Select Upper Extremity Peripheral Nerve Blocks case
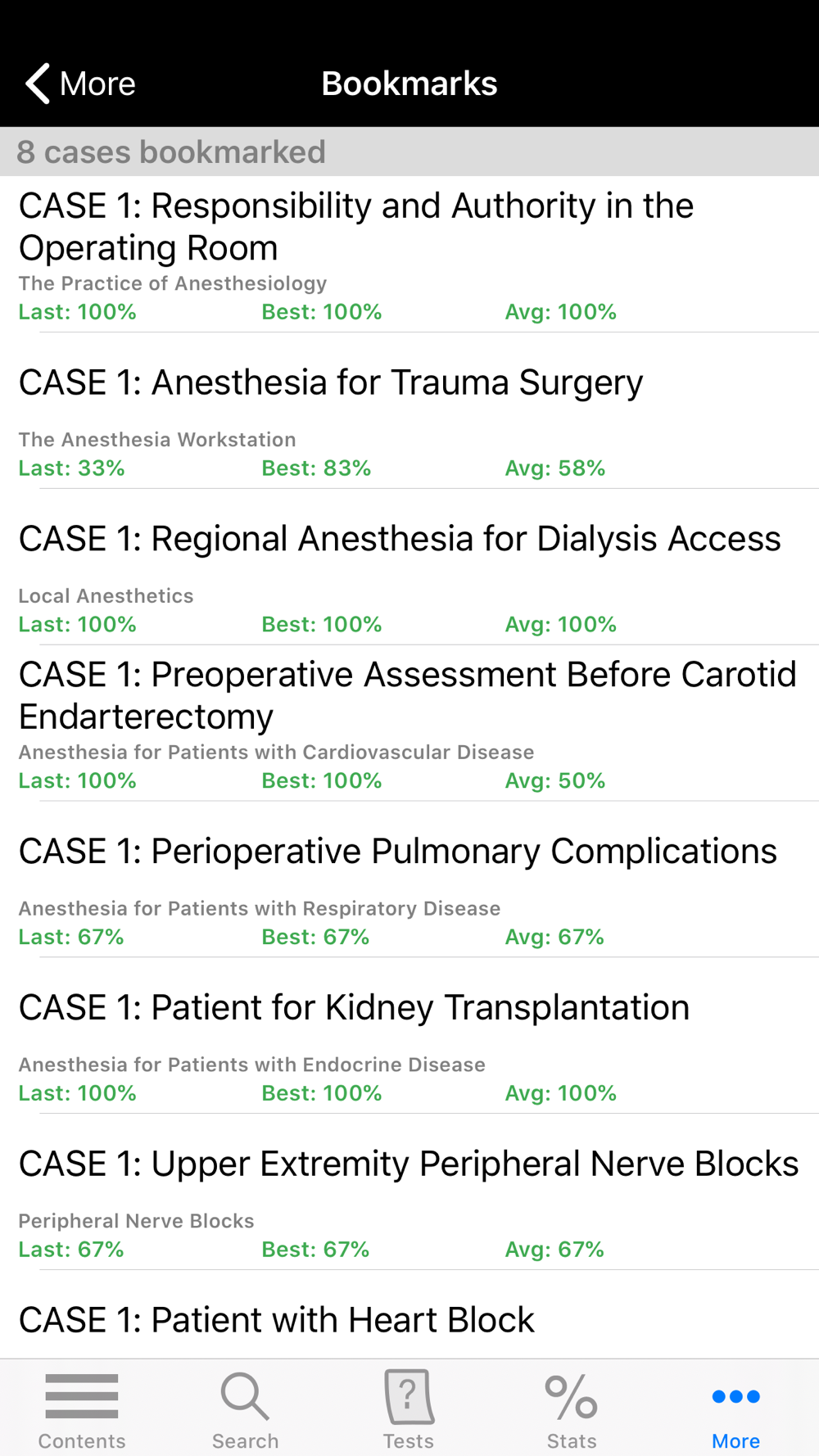 [408, 1164]
